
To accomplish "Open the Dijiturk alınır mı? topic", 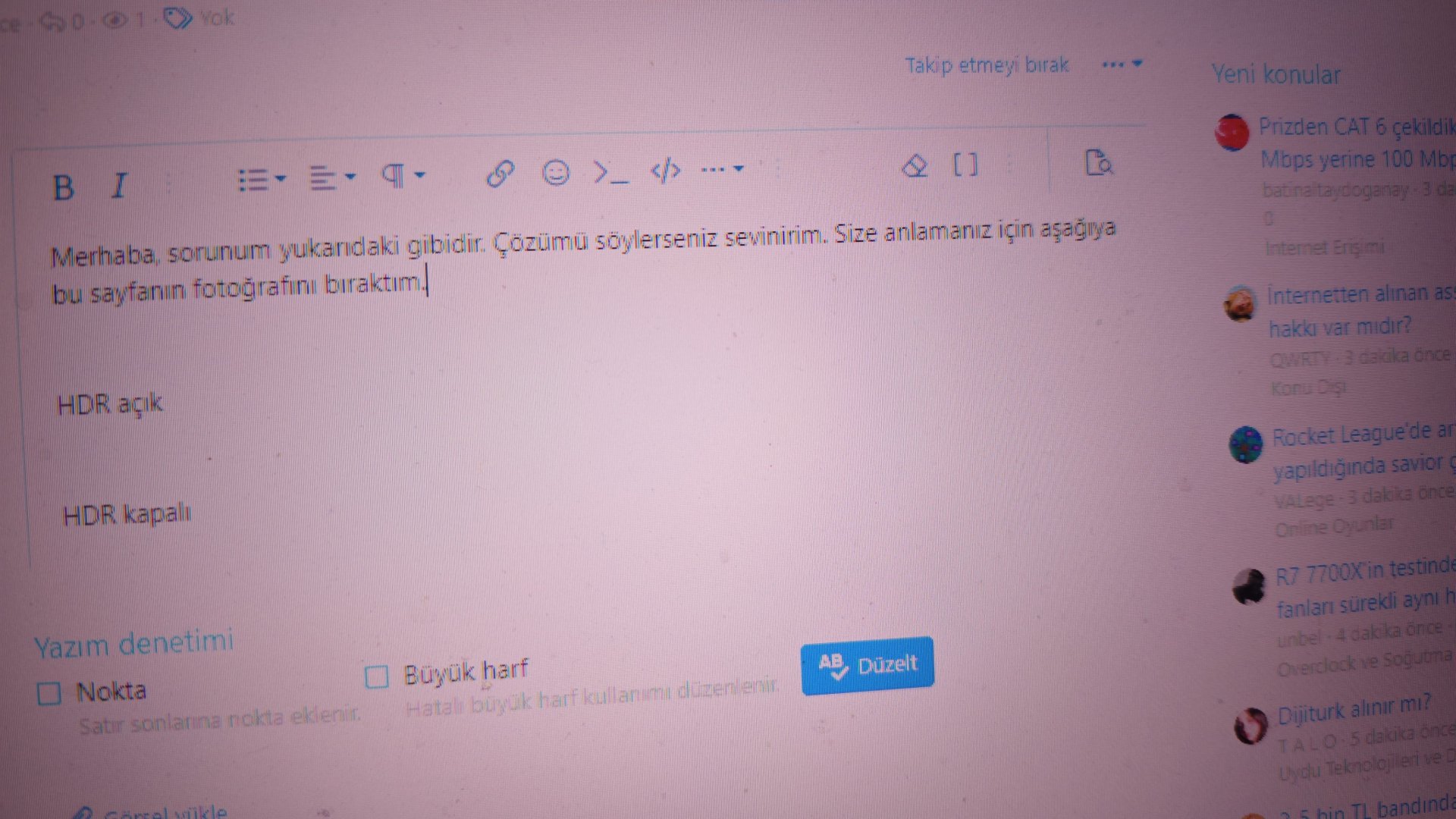I will coord(1354,711).
